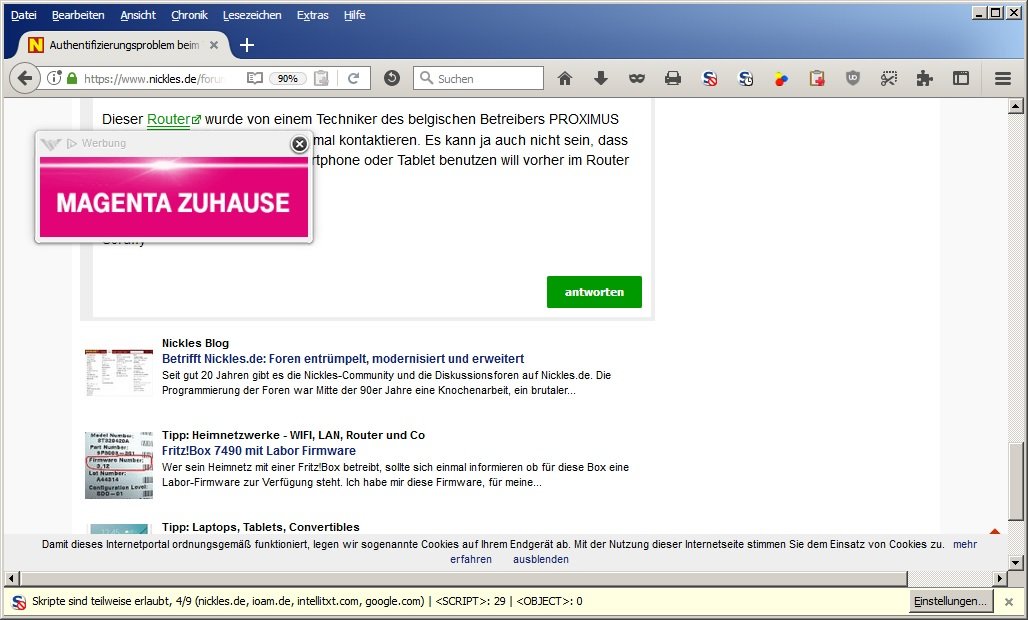Screen dimensions: 1028x620
Task: Go to the home page icon
Action: [x=564, y=79]
